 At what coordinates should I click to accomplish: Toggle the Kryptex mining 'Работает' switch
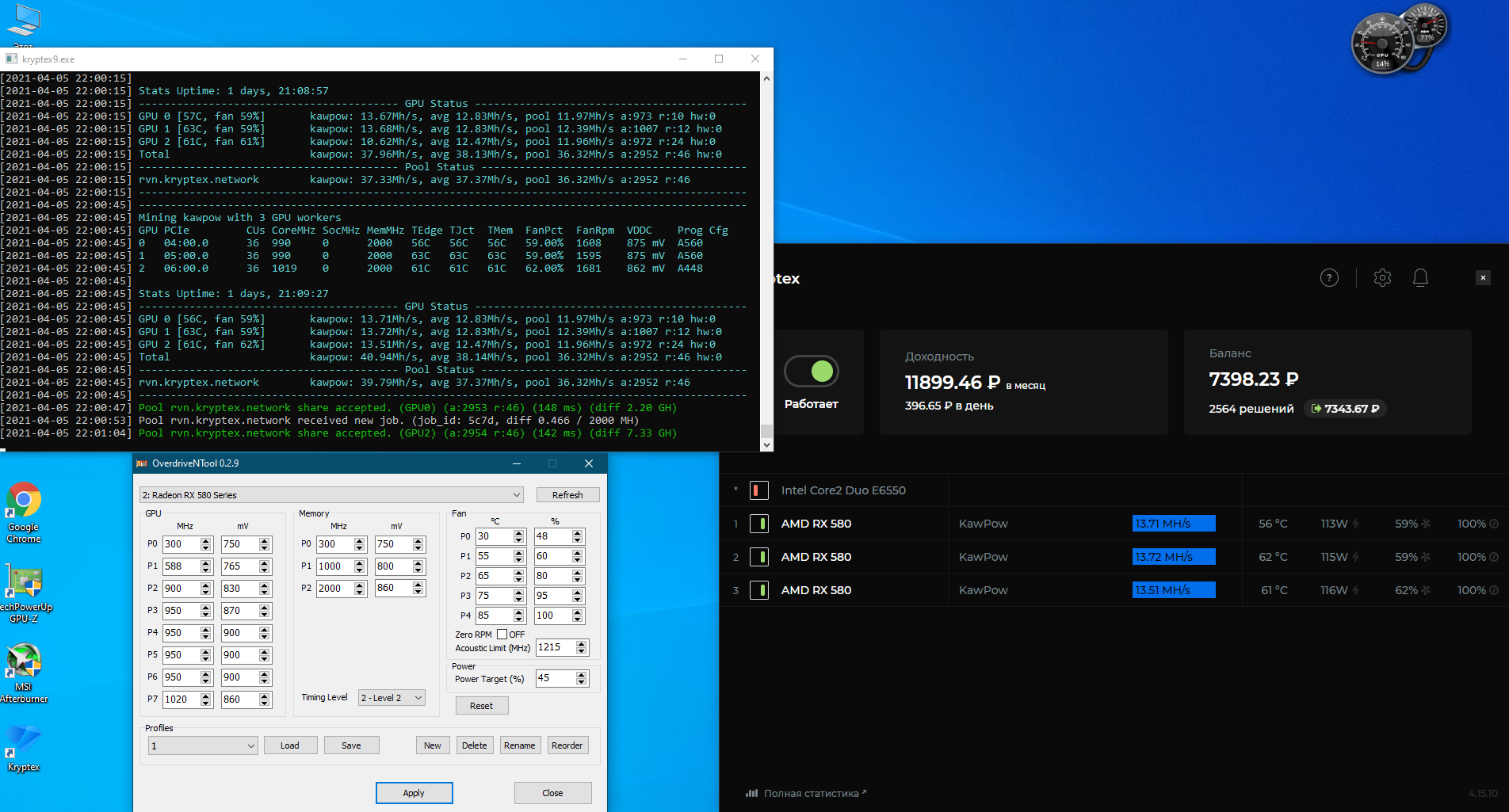(811, 371)
